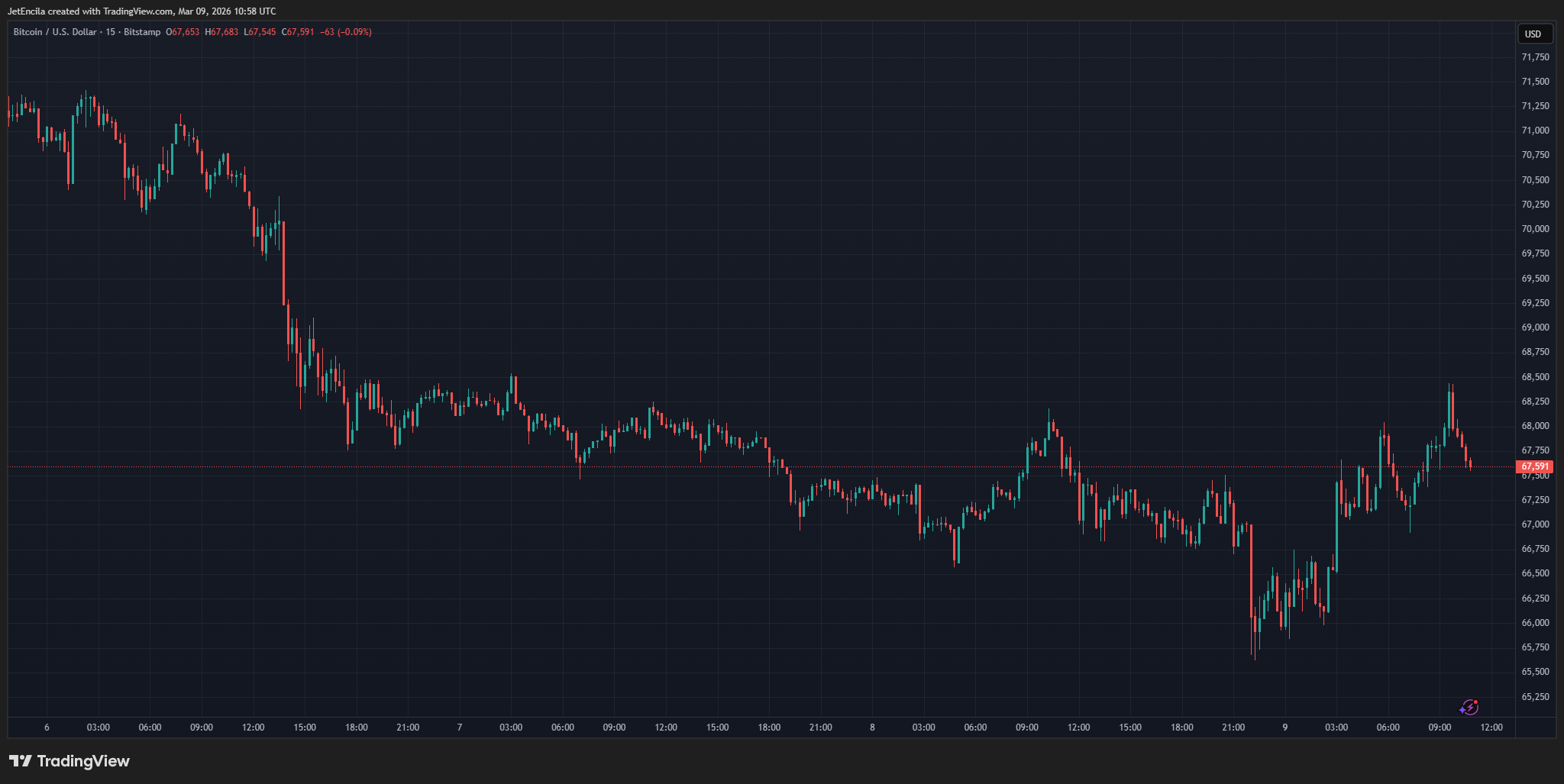Viewport: 1564px width, 784px height.
Task: Click date marker 9 on time axis
Action: click(1285, 728)
